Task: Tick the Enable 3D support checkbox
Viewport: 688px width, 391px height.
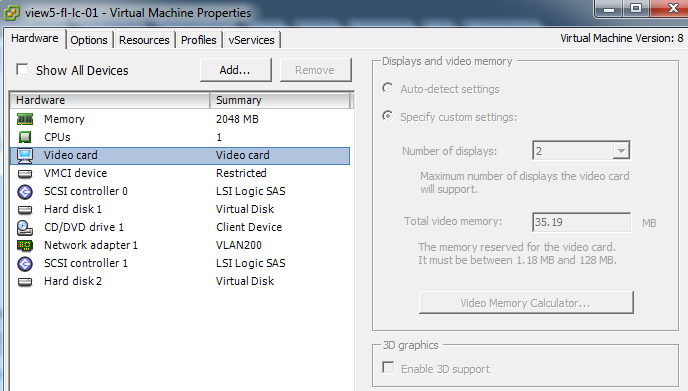Action: pos(388,367)
